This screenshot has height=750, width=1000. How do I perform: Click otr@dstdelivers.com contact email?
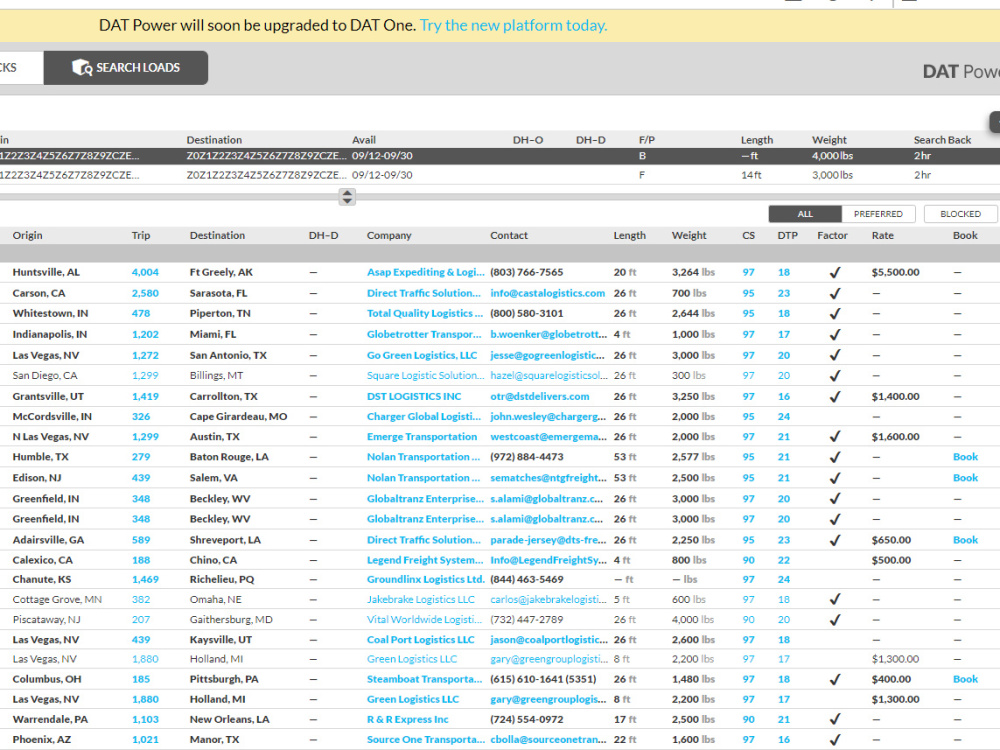point(540,397)
